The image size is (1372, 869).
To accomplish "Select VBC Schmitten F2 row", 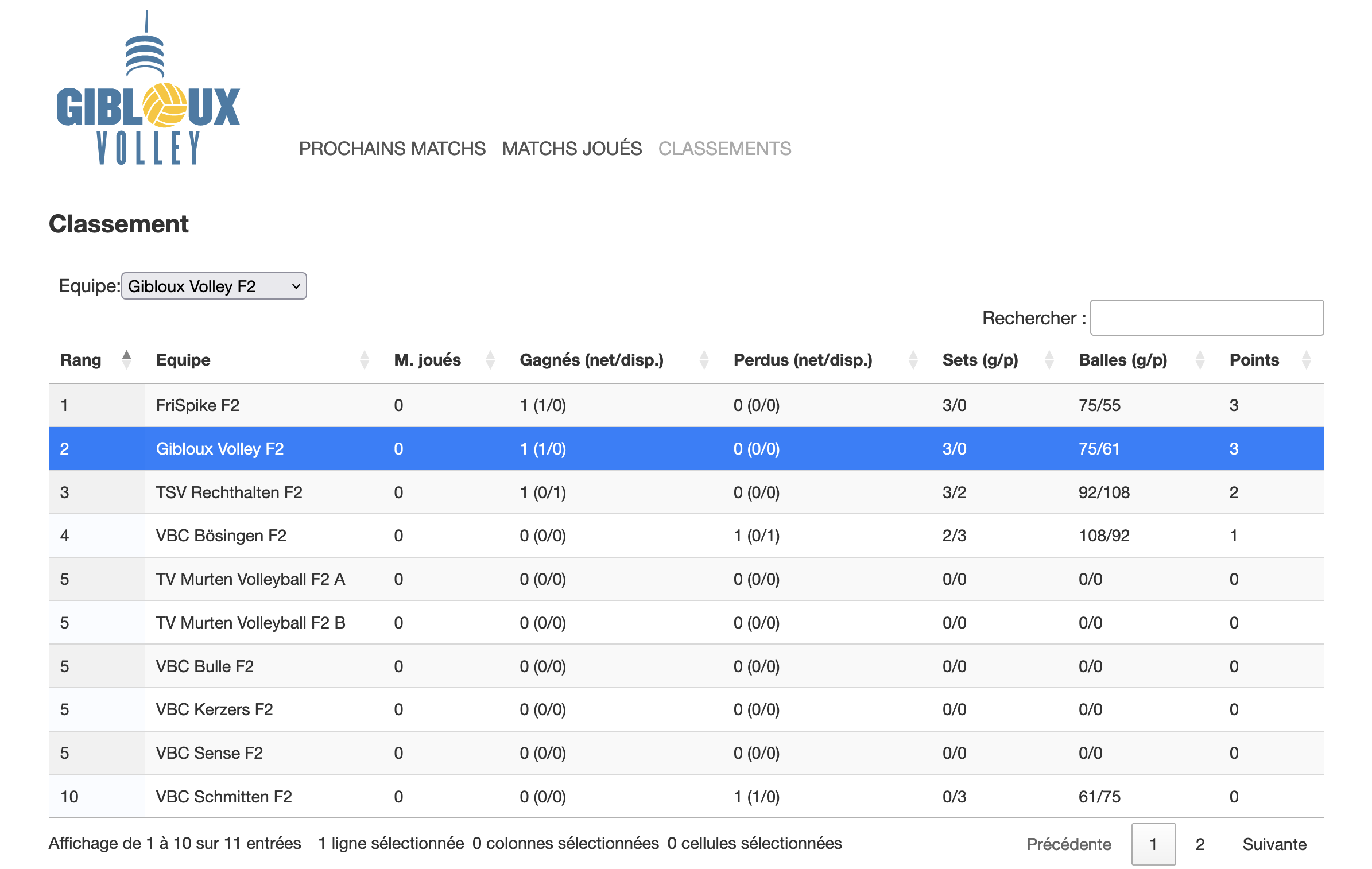I will (687, 797).
